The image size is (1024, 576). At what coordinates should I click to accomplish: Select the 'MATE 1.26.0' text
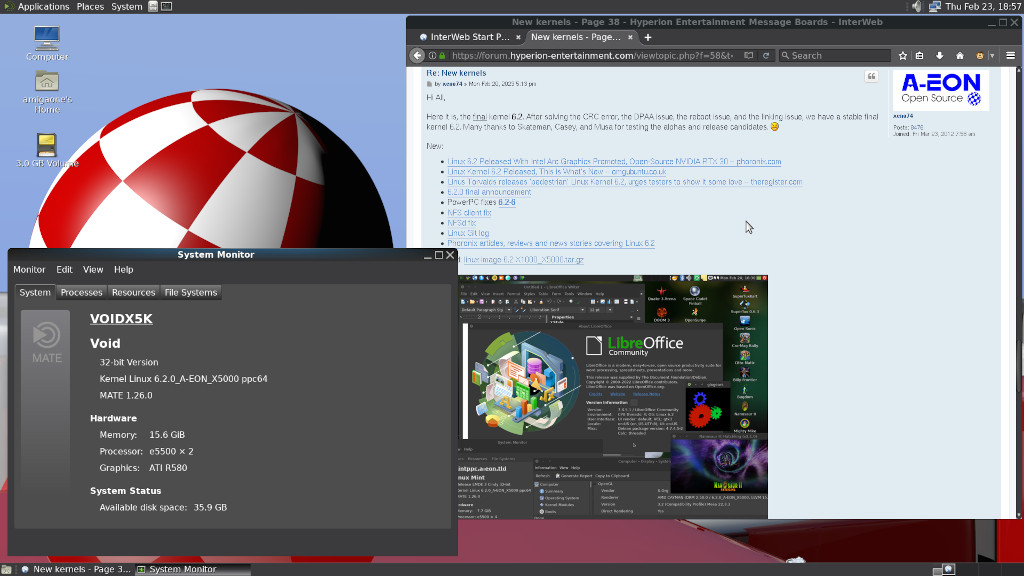[126, 395]
